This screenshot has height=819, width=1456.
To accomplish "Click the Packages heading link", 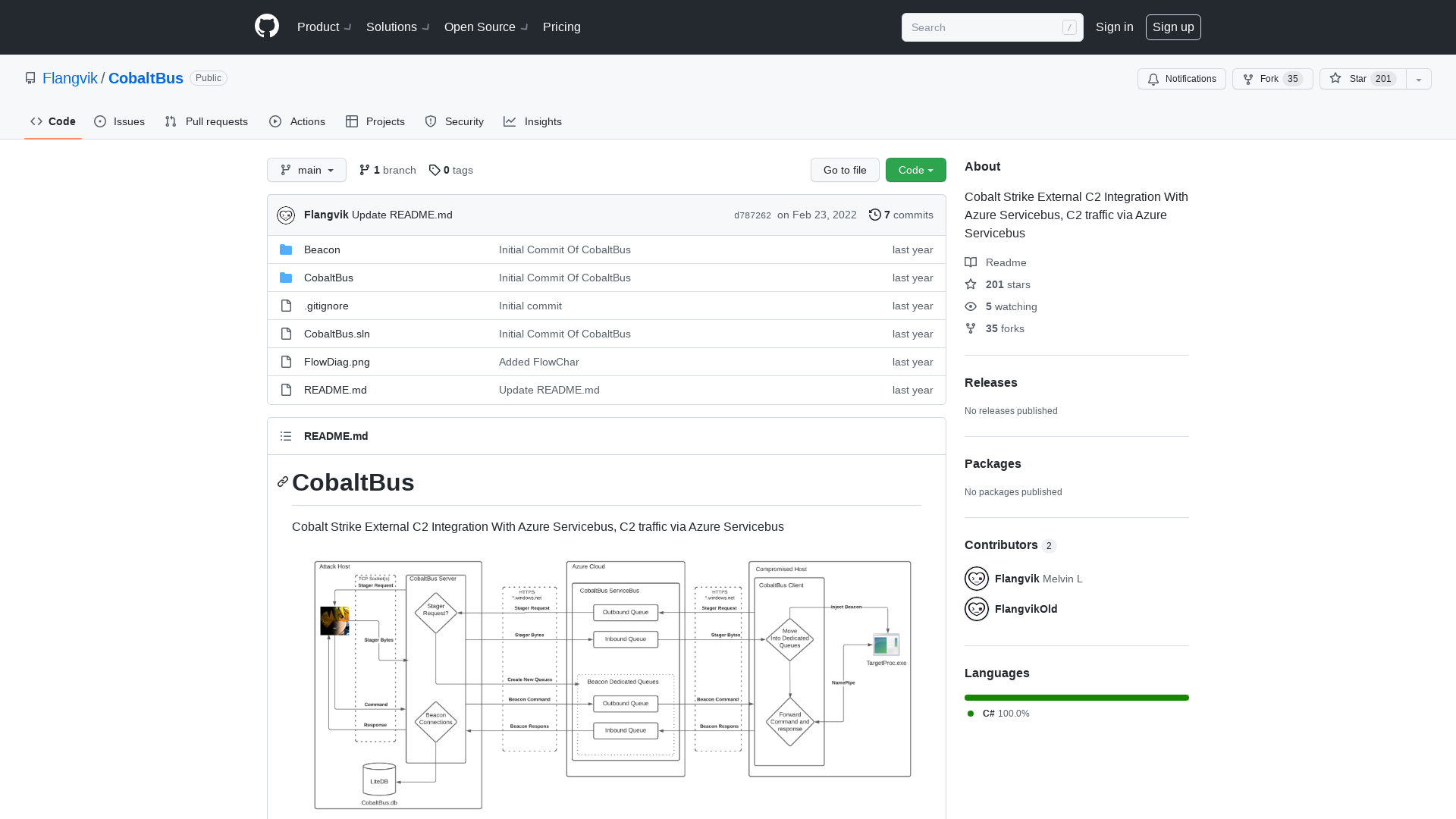I will pyautogui.click(x=993, y=463).
